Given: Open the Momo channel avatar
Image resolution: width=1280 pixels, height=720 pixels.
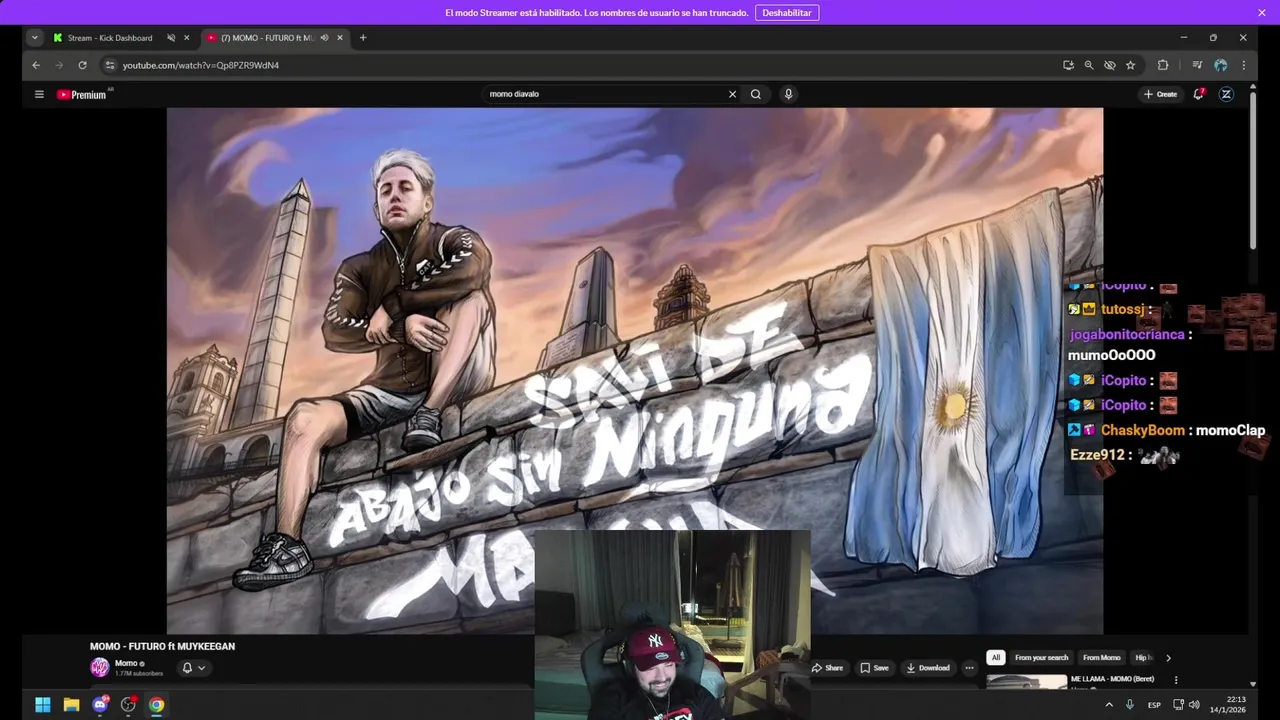Looking at the screenshot, I should (99, 667).
